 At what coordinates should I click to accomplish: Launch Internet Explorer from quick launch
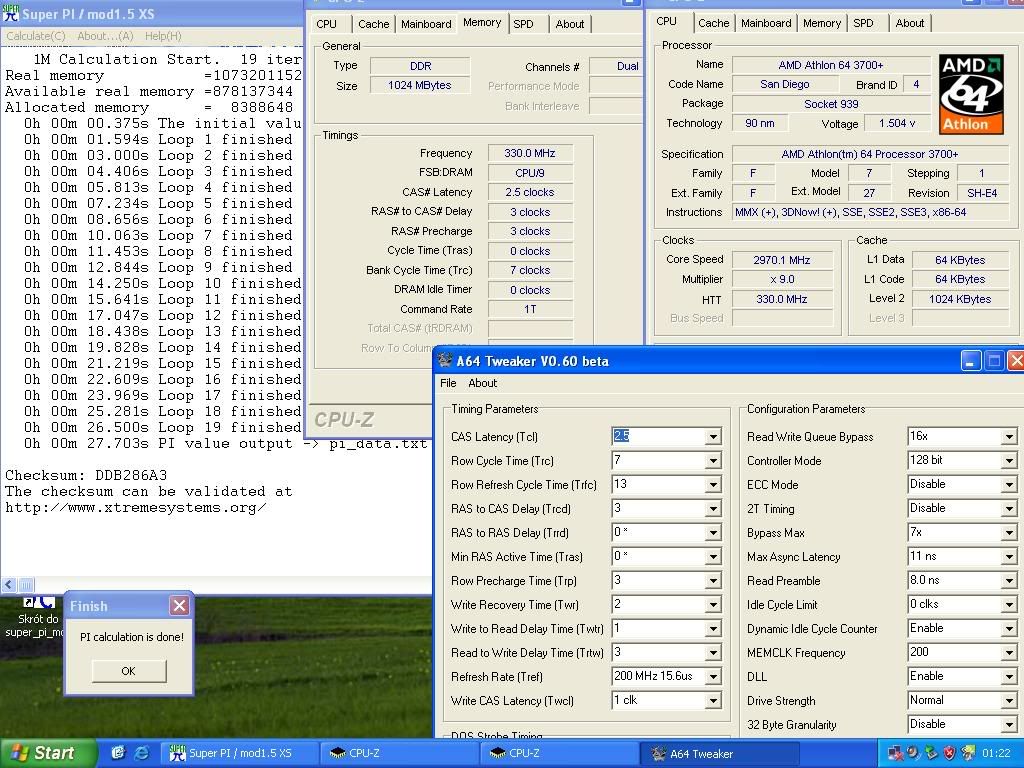pyautogui.click(x=141, y=753)
